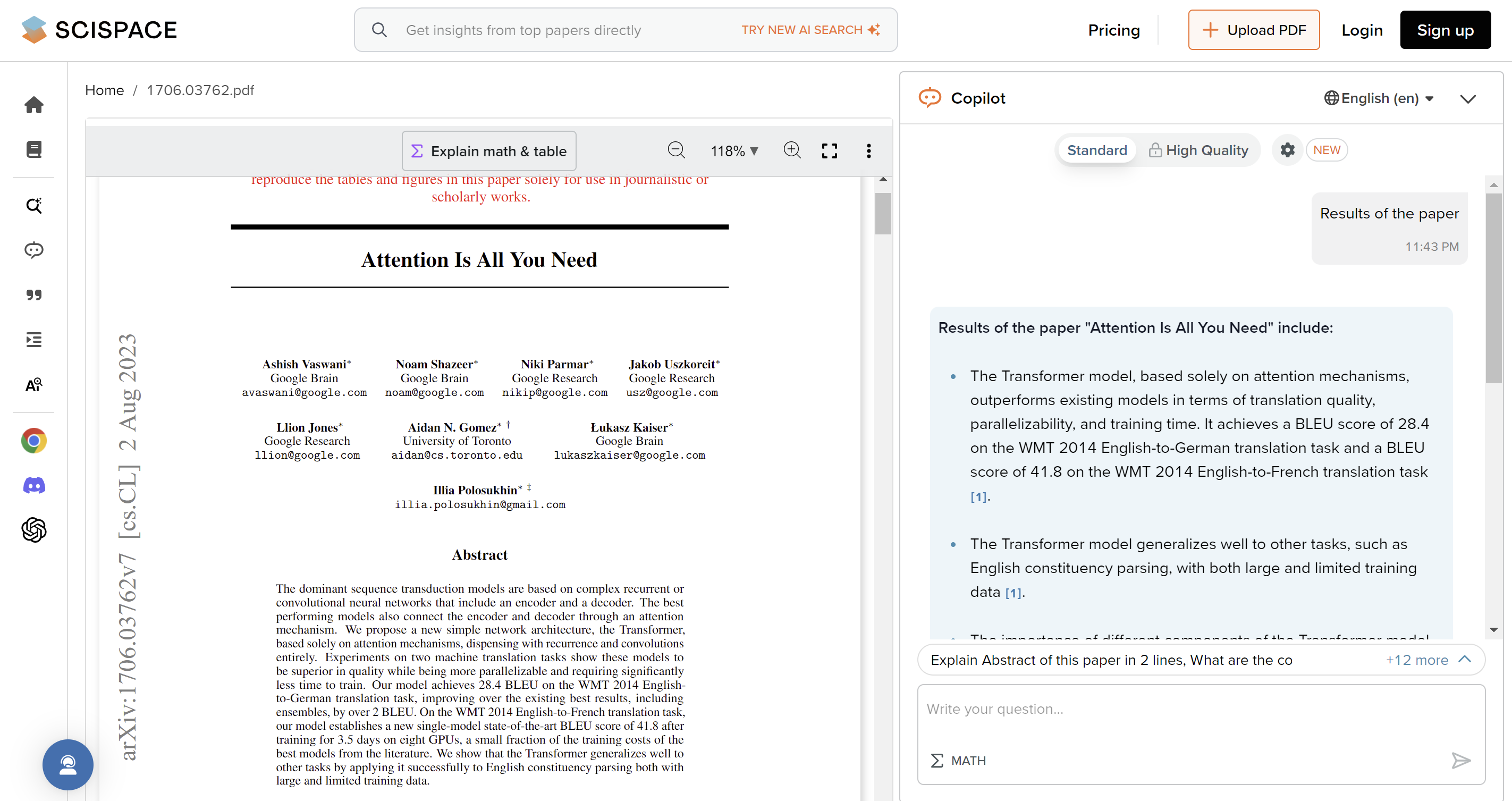Zoom in on the PDF viewer
1512x801 pixels.
pos(792,150)
